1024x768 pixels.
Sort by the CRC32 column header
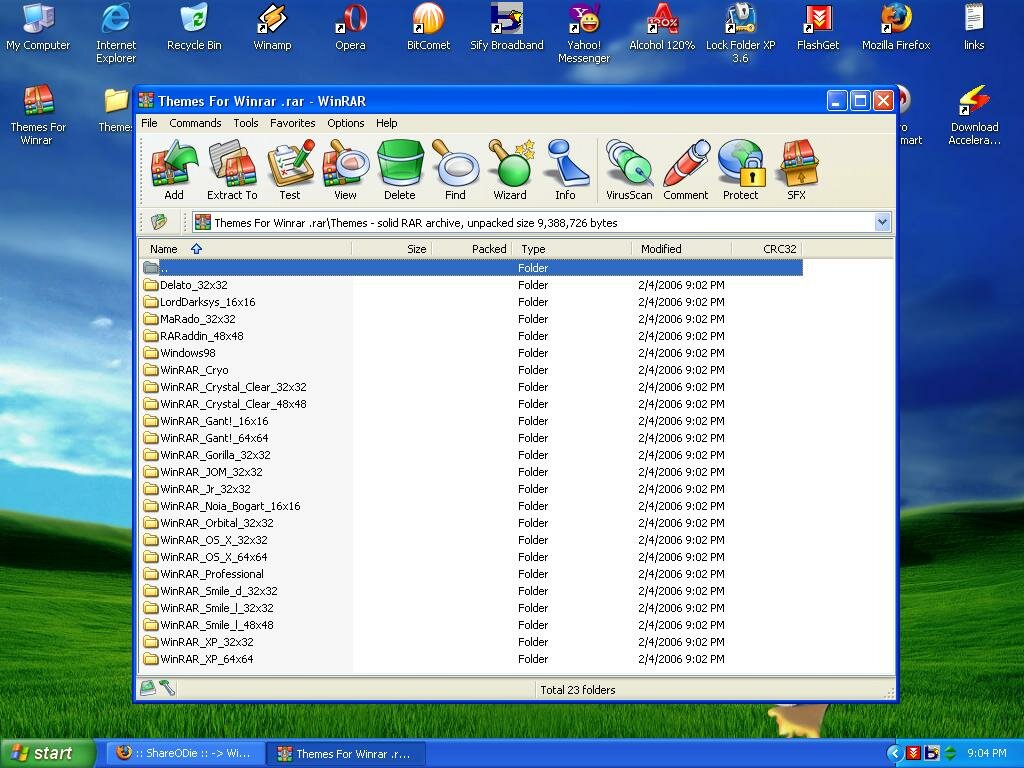click(767, 249)
